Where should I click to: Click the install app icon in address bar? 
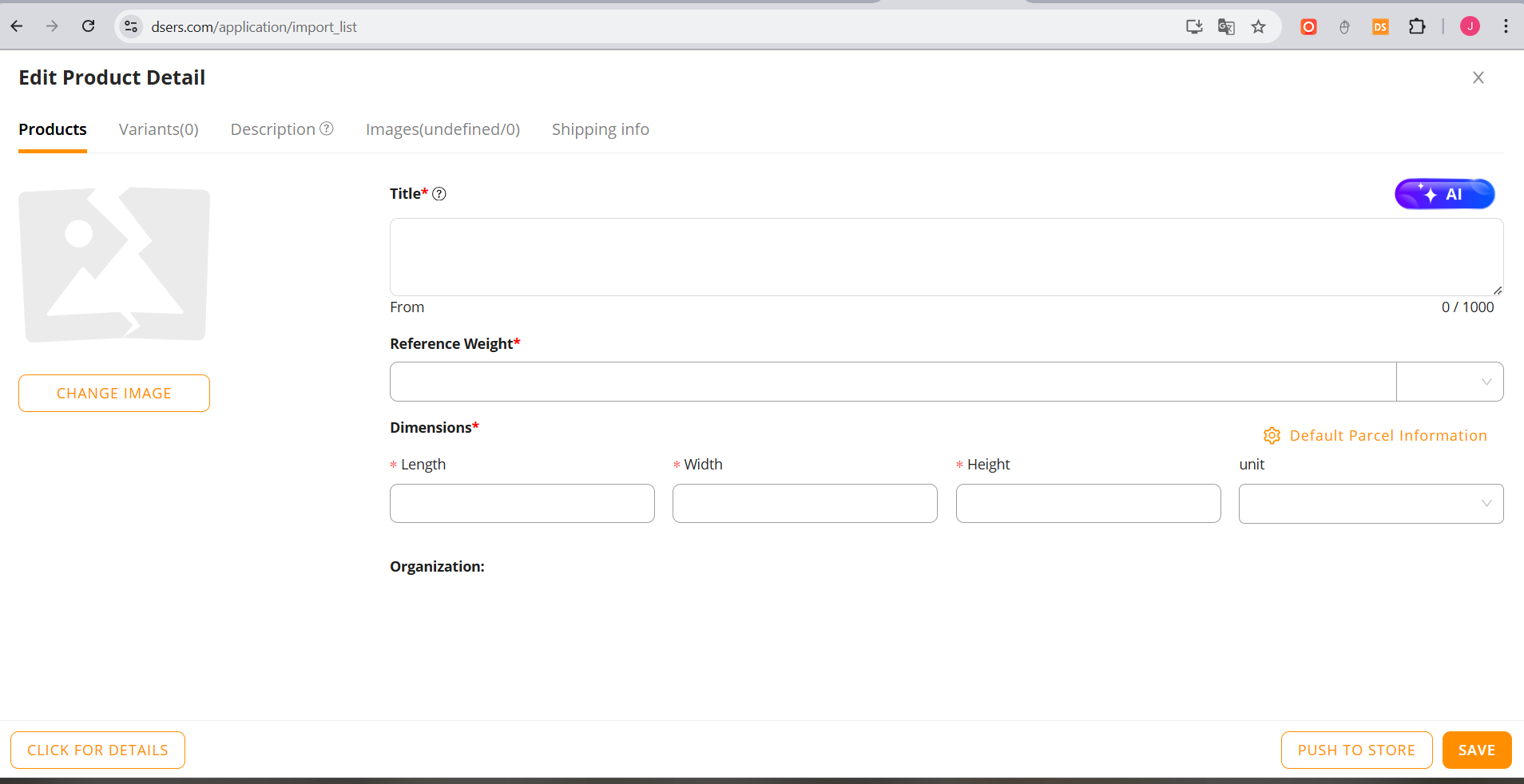tap(1194, 26)
